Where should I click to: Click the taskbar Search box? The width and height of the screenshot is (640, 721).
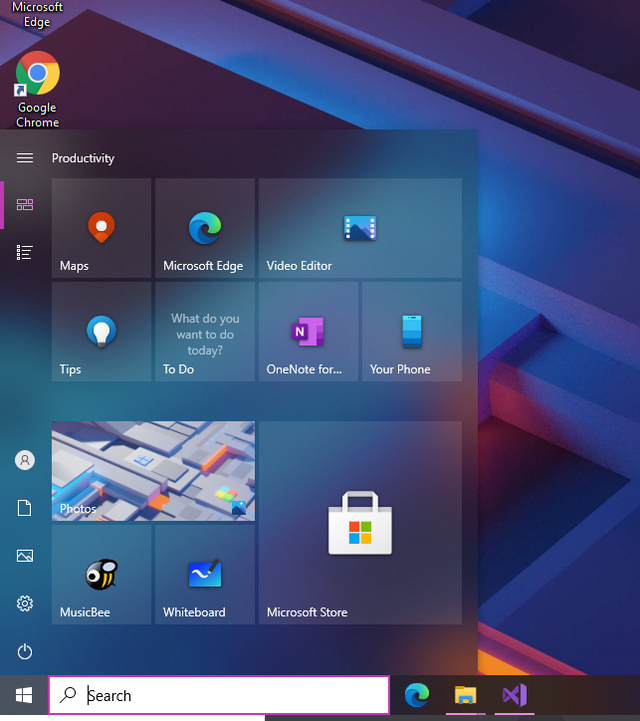tap(220, 696)
